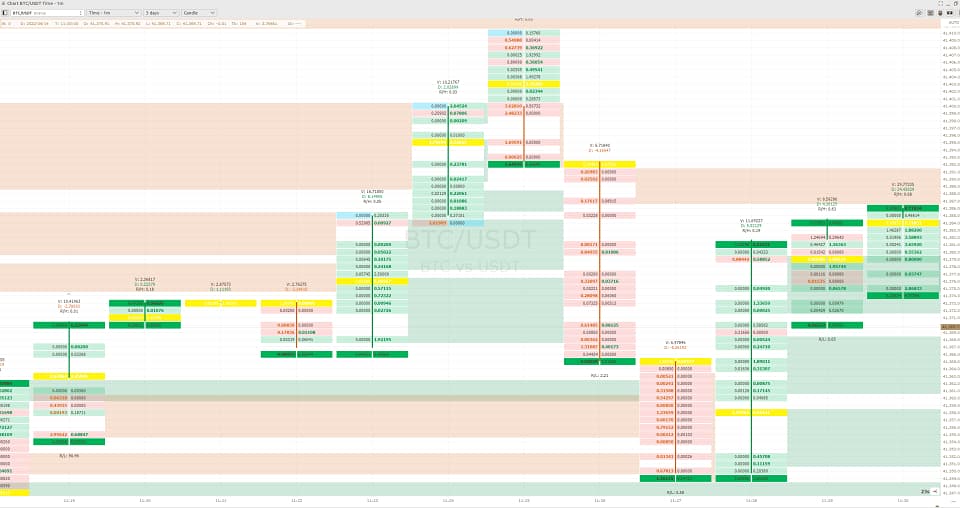The height and width of the screenshot is (508, 960).
Task: Click the screenshot camera icon in top-right toolbar
Action: pyautogui.click(x=951, y=13)
